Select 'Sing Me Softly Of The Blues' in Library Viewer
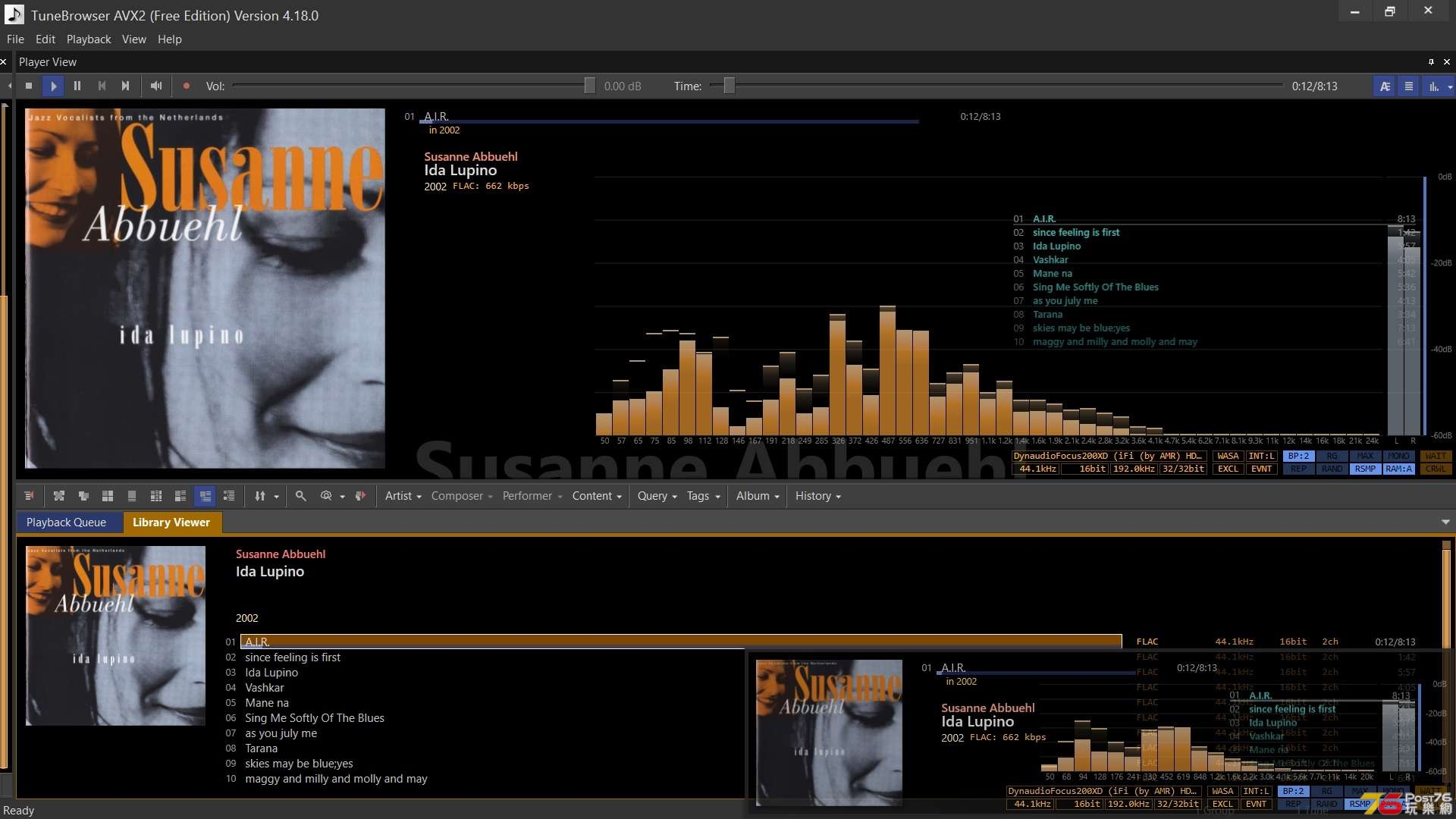Viewport: 1456px width, 819px height. pos(315,718)
